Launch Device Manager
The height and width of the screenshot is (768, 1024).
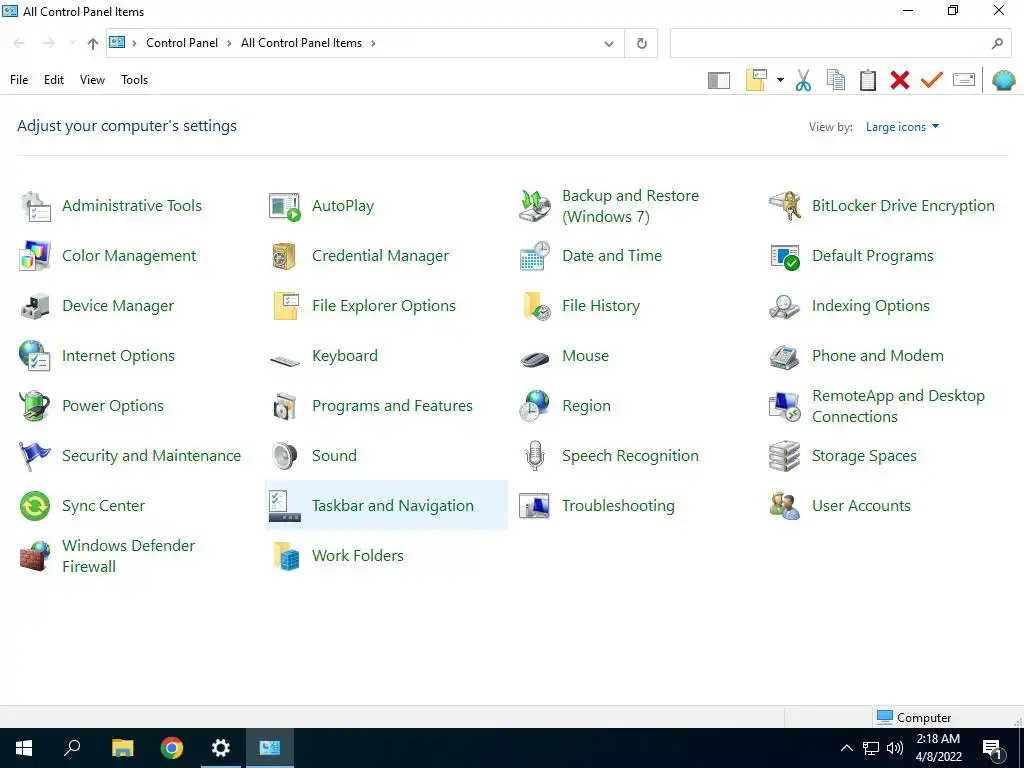coord(97,306)
